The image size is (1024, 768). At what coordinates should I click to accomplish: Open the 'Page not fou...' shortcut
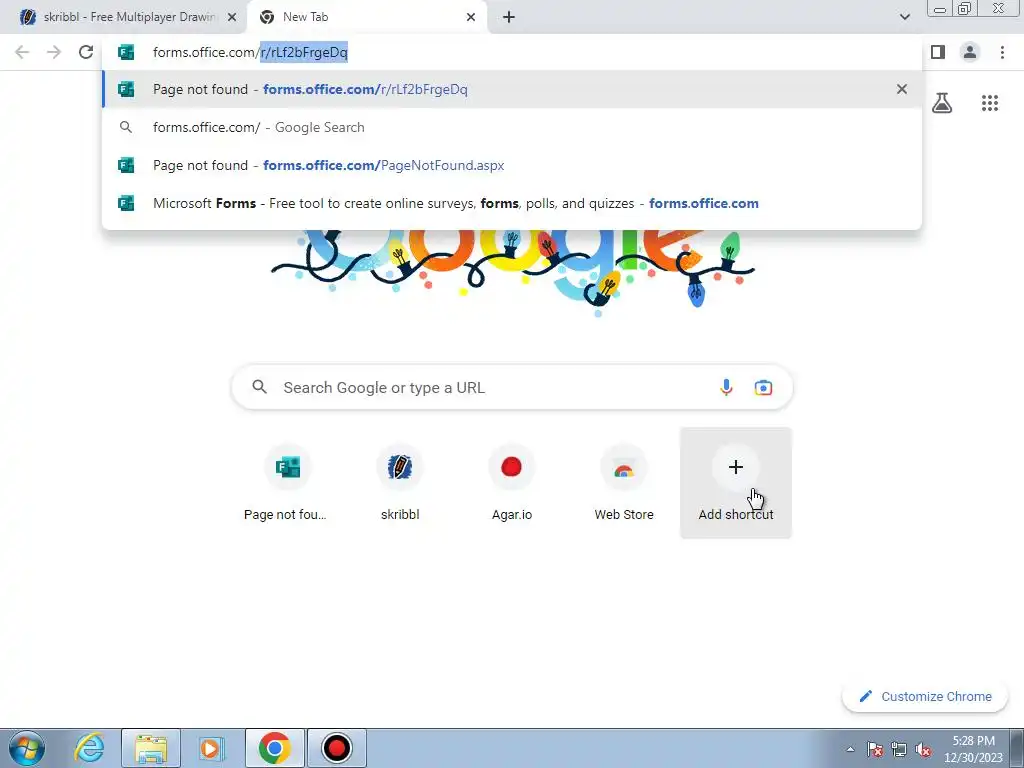(x=288, y=483)
